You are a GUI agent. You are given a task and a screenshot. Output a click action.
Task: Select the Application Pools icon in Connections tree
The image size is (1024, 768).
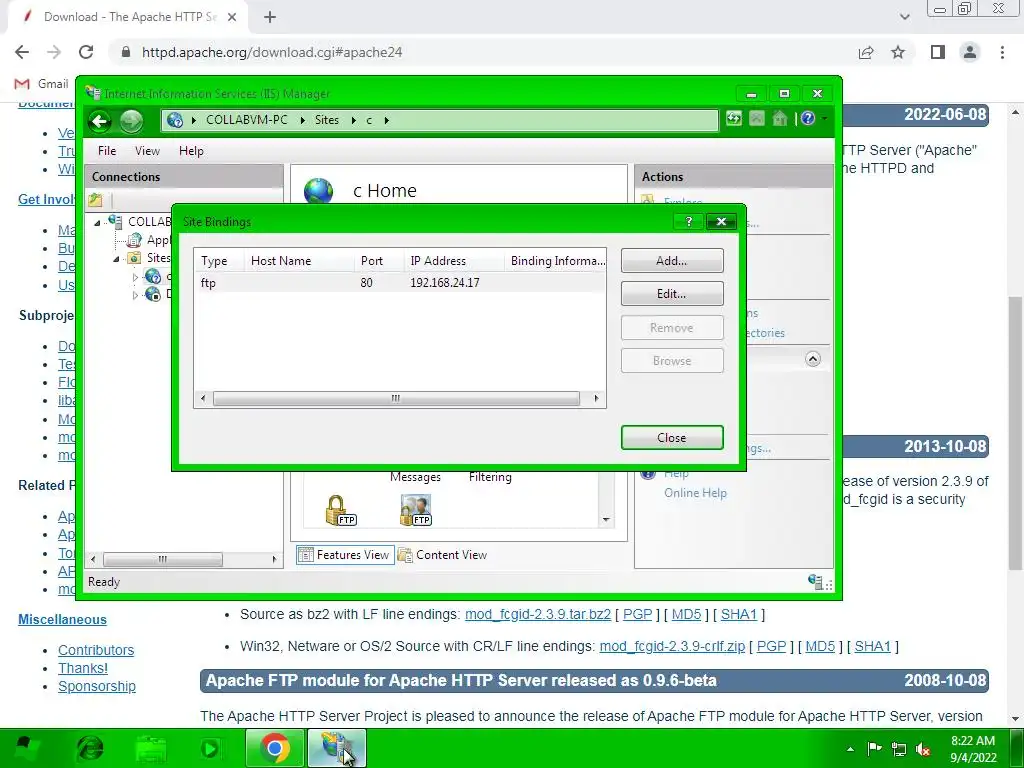pos(135,240)
